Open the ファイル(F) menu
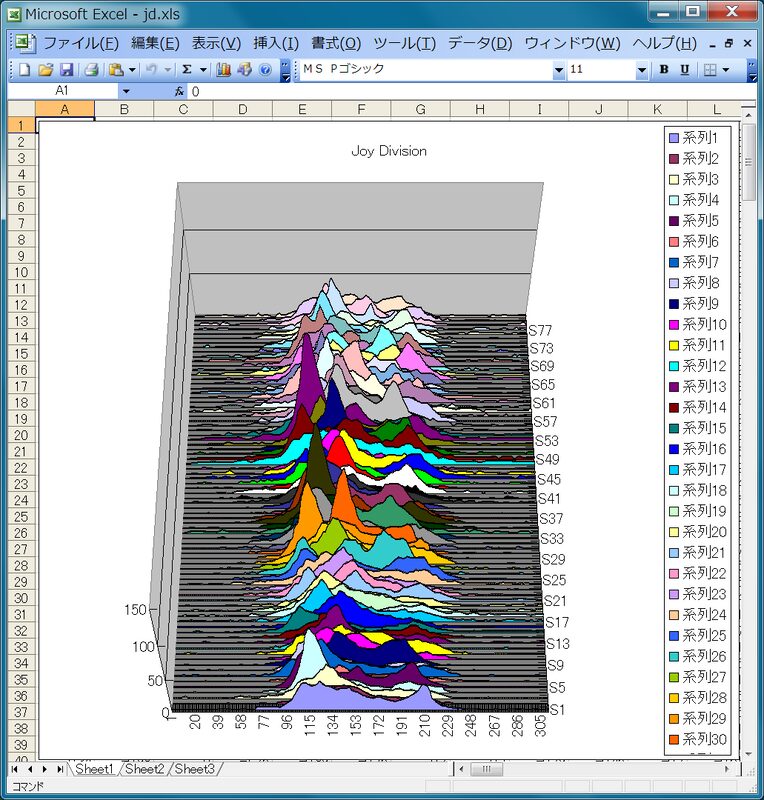The width and height of the screenshot is (764, 800). (x=81, y=43)
